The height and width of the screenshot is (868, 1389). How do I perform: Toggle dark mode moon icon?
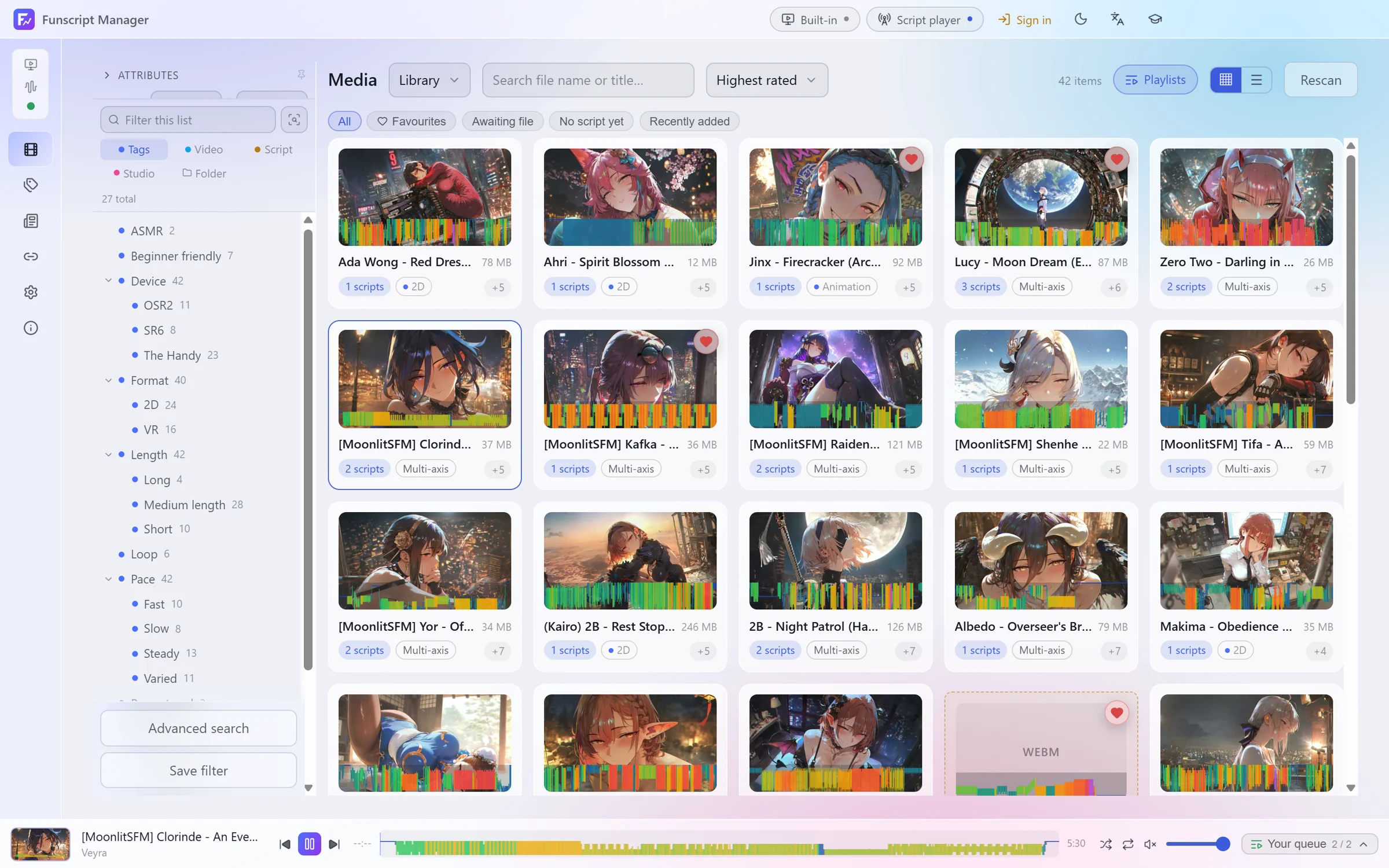1080,19
